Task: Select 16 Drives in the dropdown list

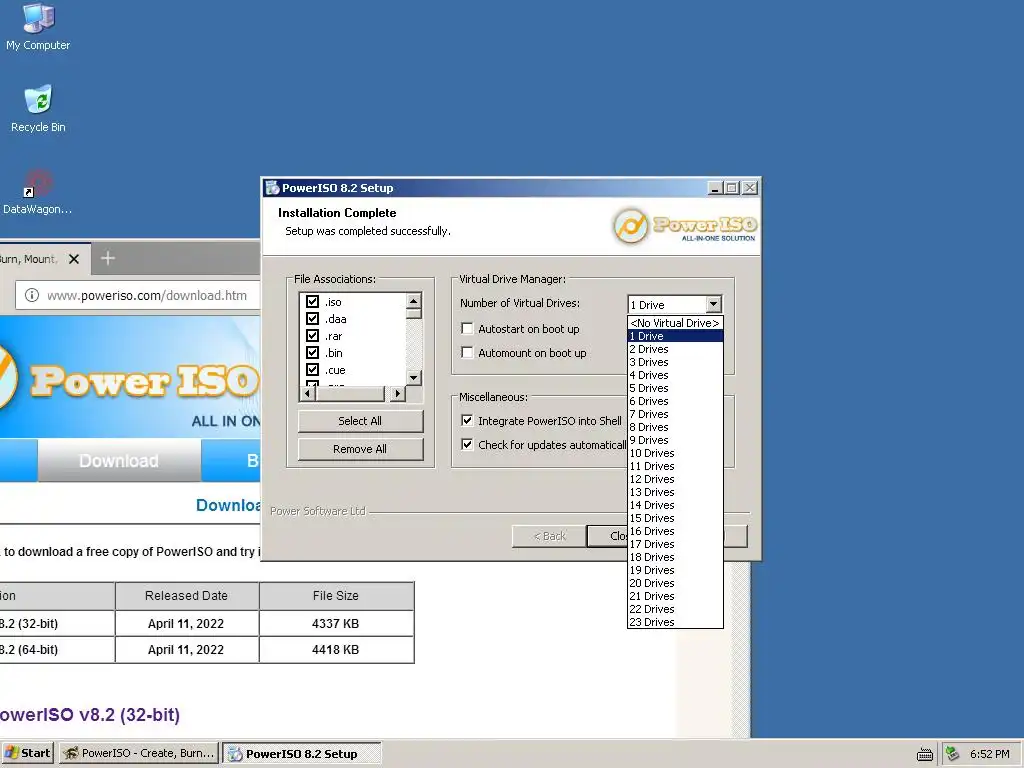Action: [675, 531]
